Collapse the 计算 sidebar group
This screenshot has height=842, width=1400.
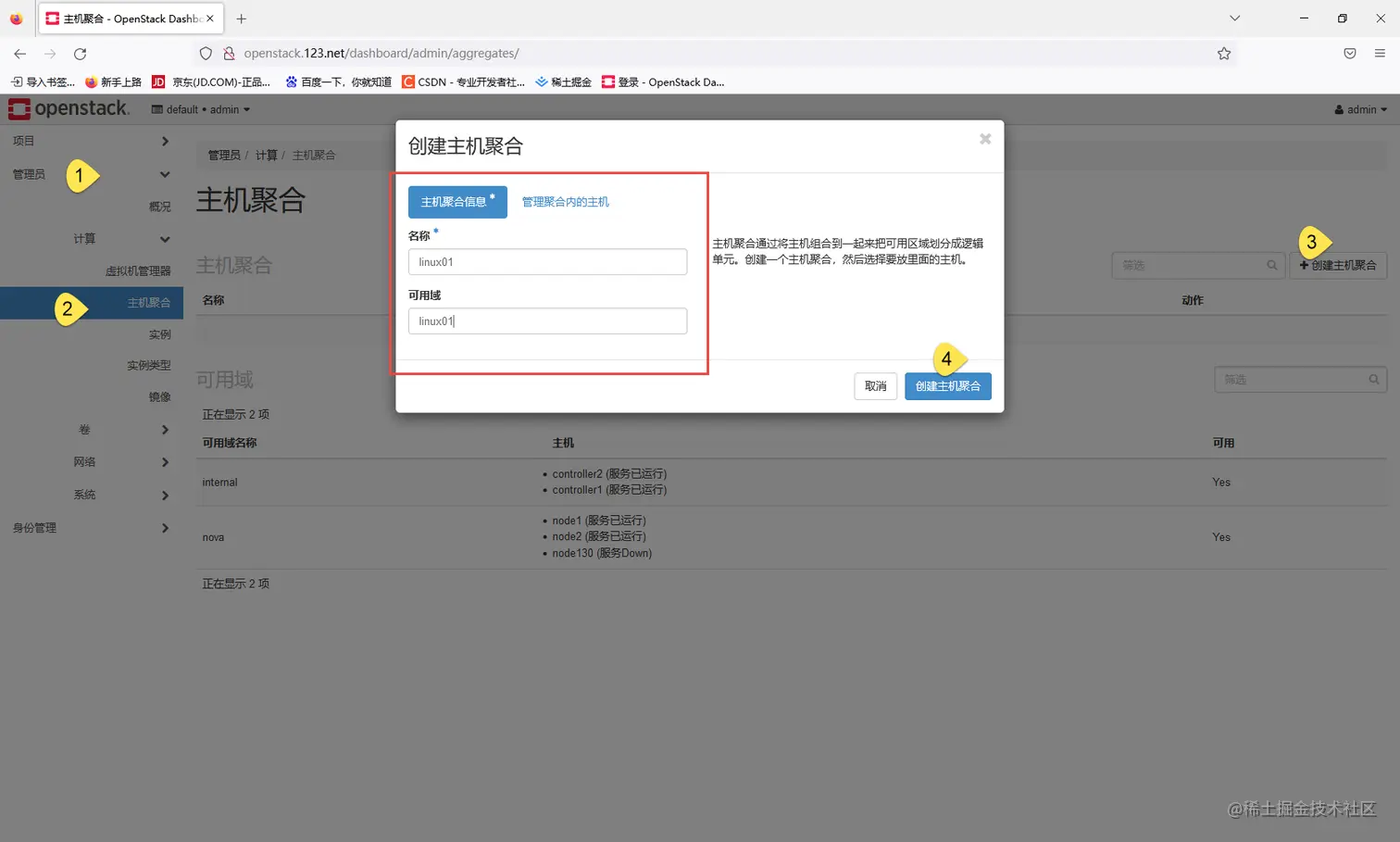click(92, 239)
